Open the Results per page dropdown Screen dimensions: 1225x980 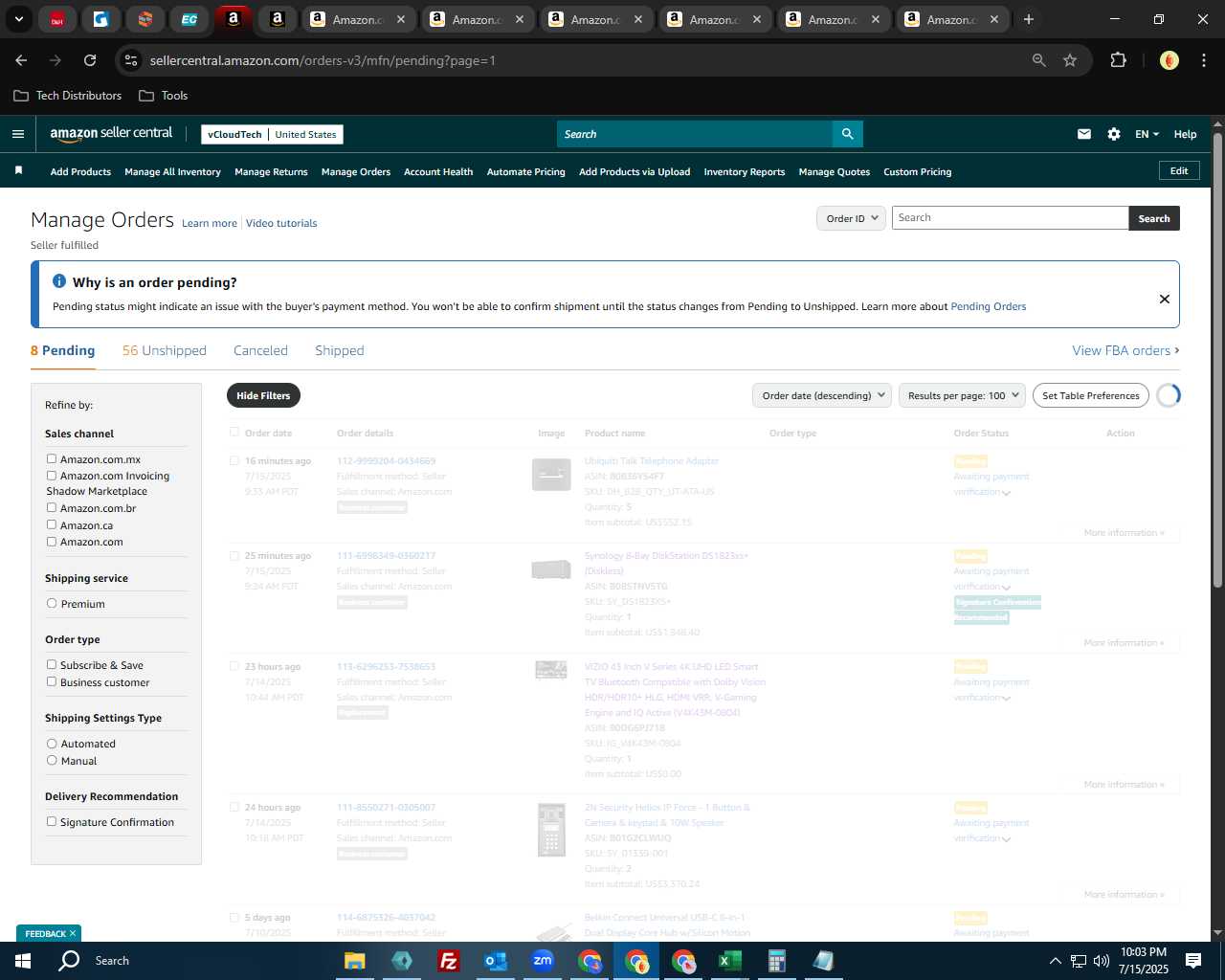(962, 395)
